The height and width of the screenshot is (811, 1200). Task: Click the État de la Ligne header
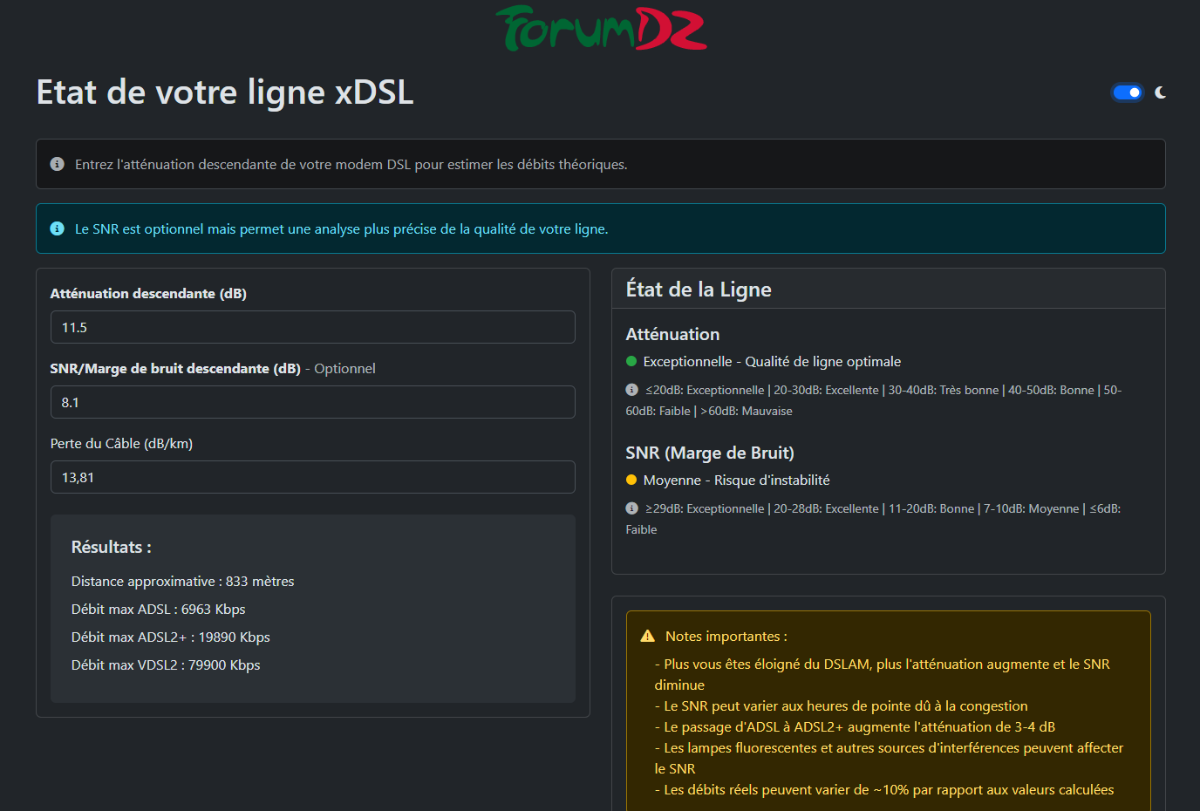698,290
